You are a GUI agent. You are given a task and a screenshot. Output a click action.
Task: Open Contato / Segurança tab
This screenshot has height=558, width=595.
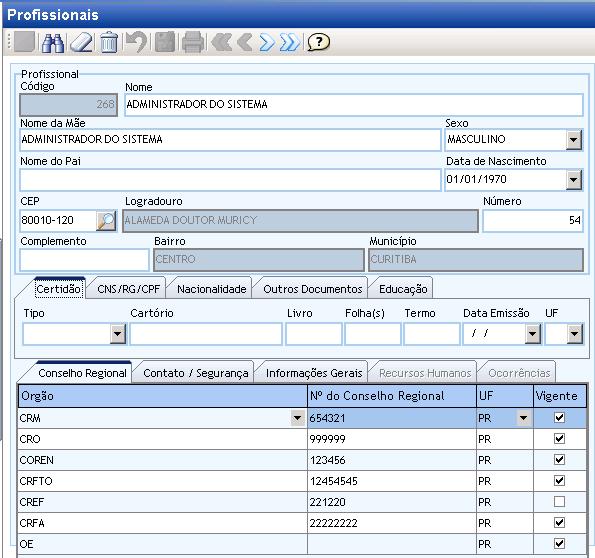point(196,373)
